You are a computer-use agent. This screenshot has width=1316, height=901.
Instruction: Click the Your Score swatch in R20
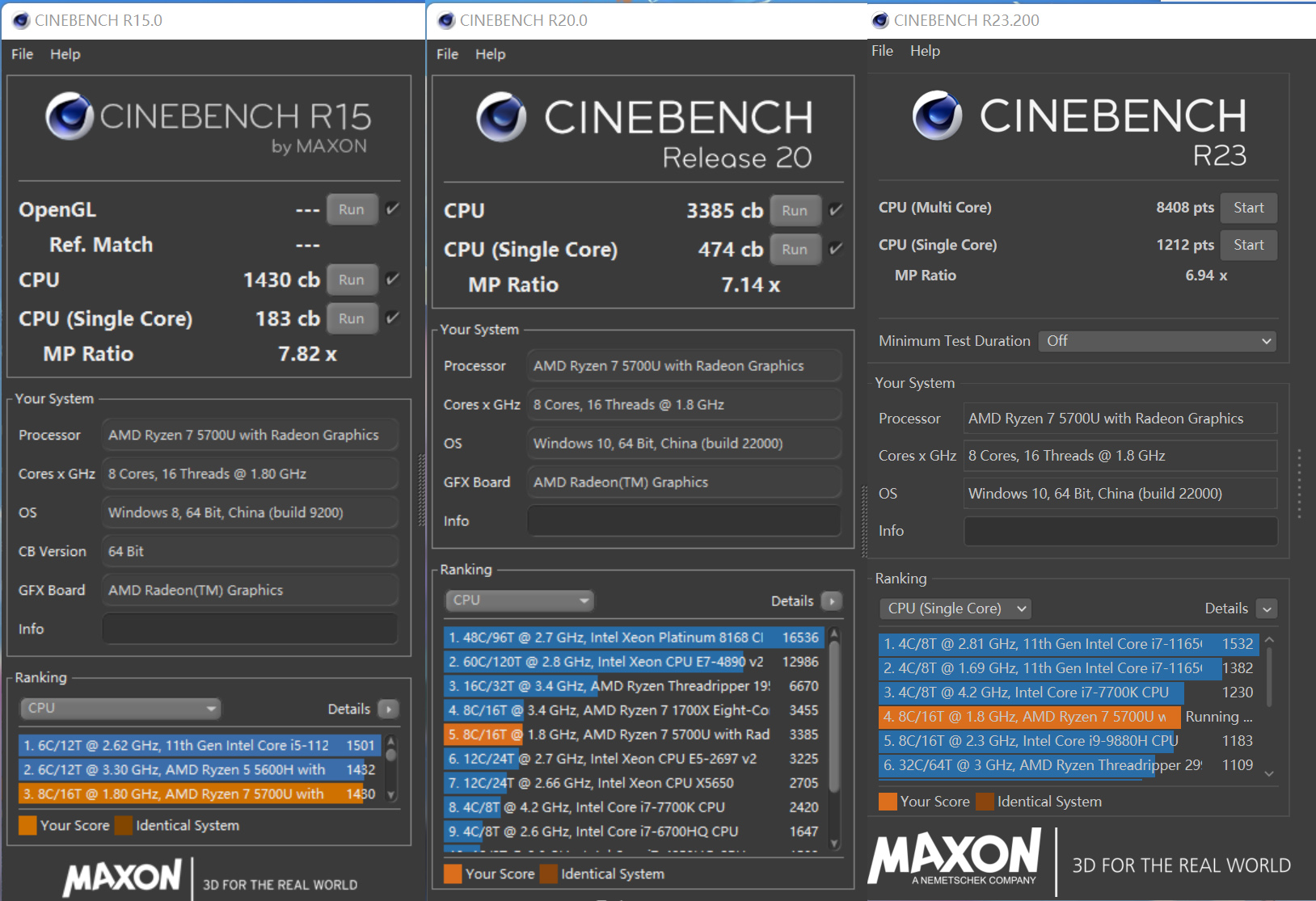[453, 874]
